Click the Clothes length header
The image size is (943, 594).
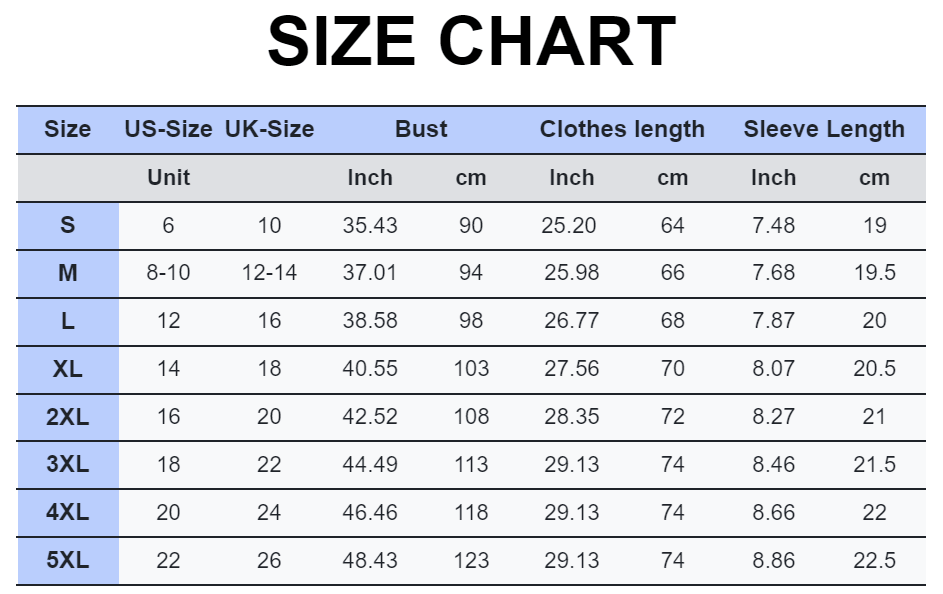click(x=622, y=129)
